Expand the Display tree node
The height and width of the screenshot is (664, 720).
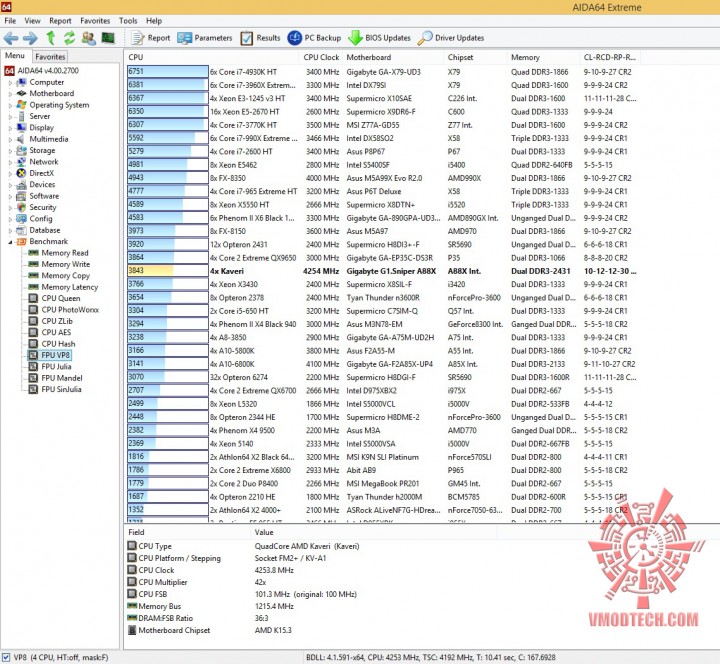point(10,128)
